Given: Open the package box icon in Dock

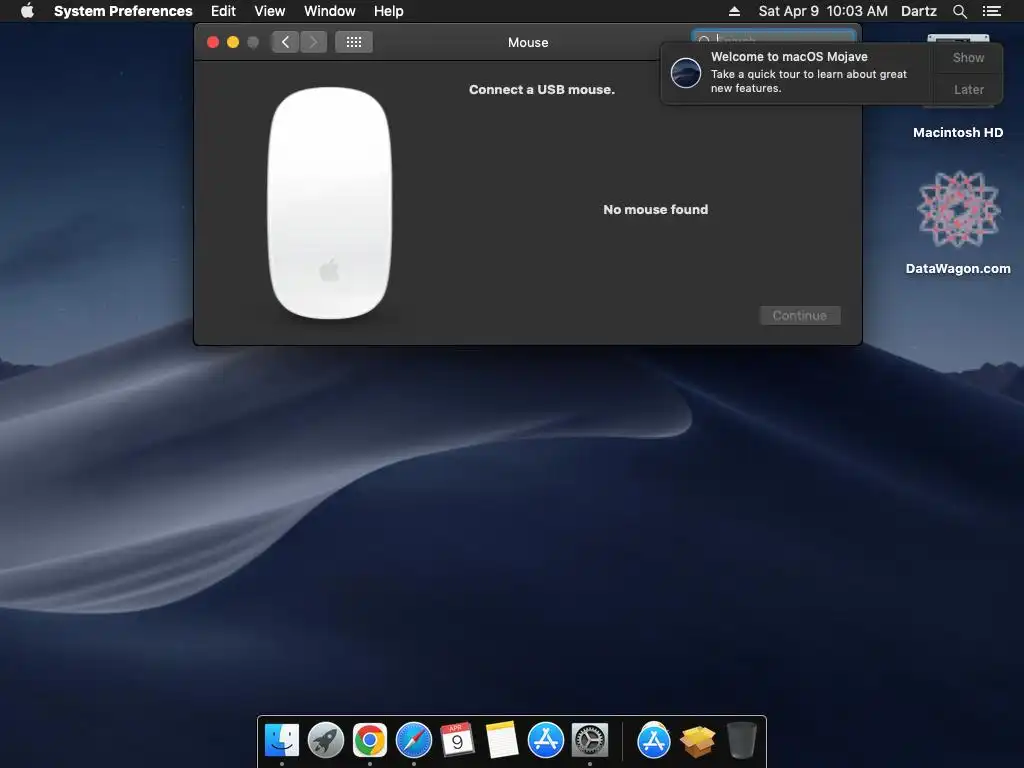Looking at the screenshot, I should (x=697, y=741).
